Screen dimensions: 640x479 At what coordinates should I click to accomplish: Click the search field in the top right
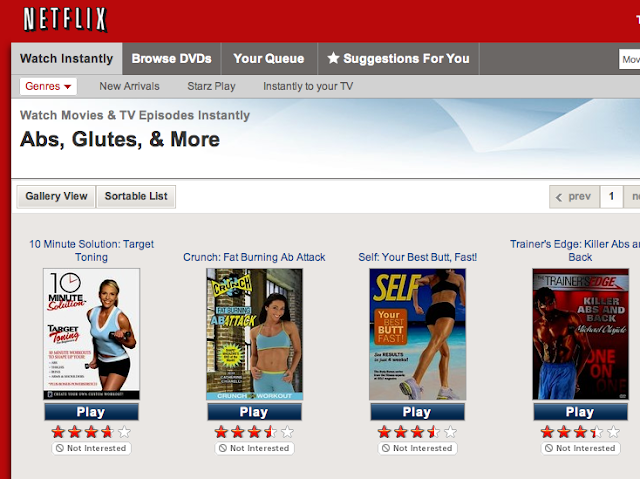629,60
